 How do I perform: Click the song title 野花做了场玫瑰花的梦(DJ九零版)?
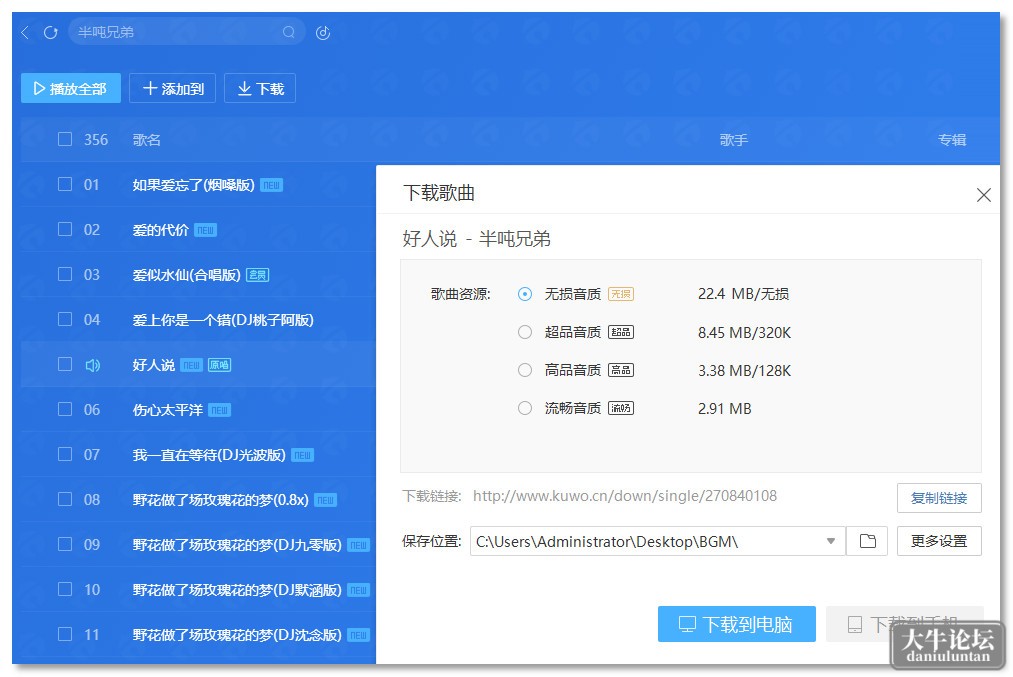coord(236,545)
